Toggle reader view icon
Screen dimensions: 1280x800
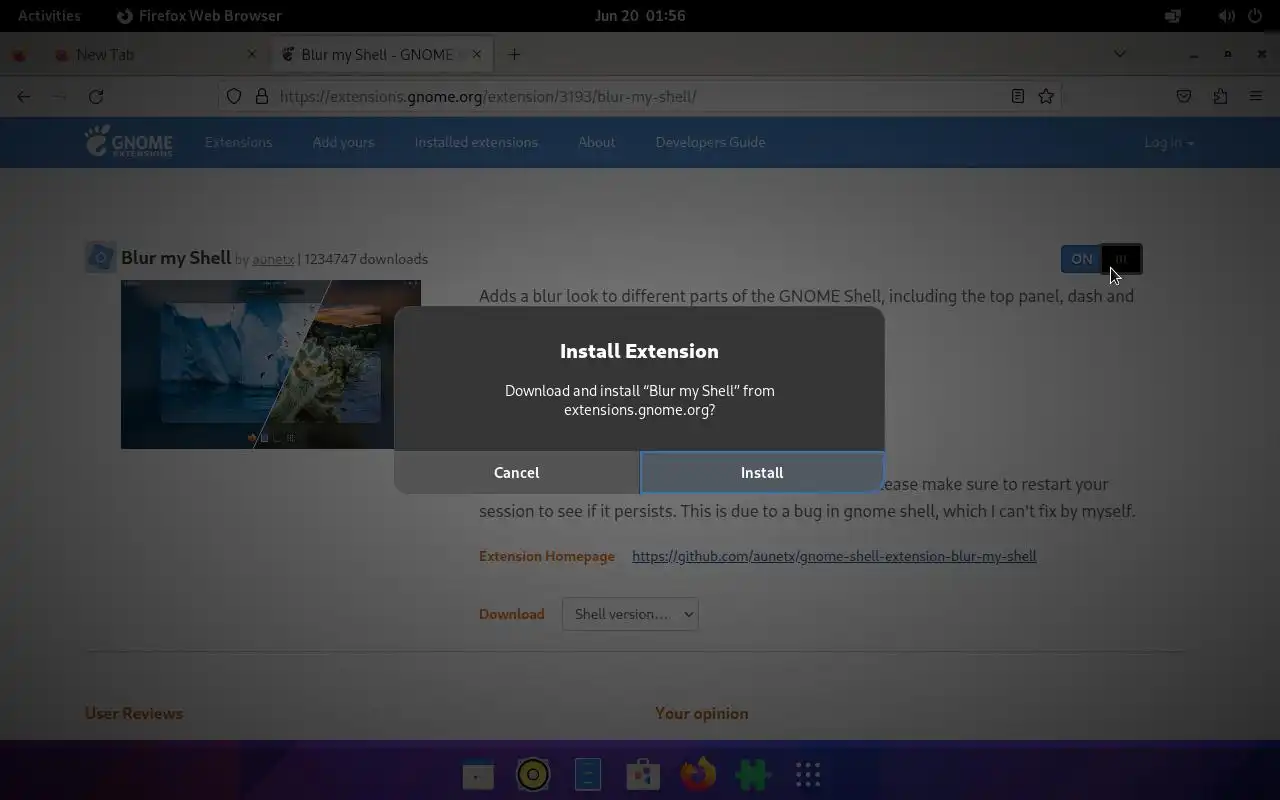click(x=1017, y=96)
